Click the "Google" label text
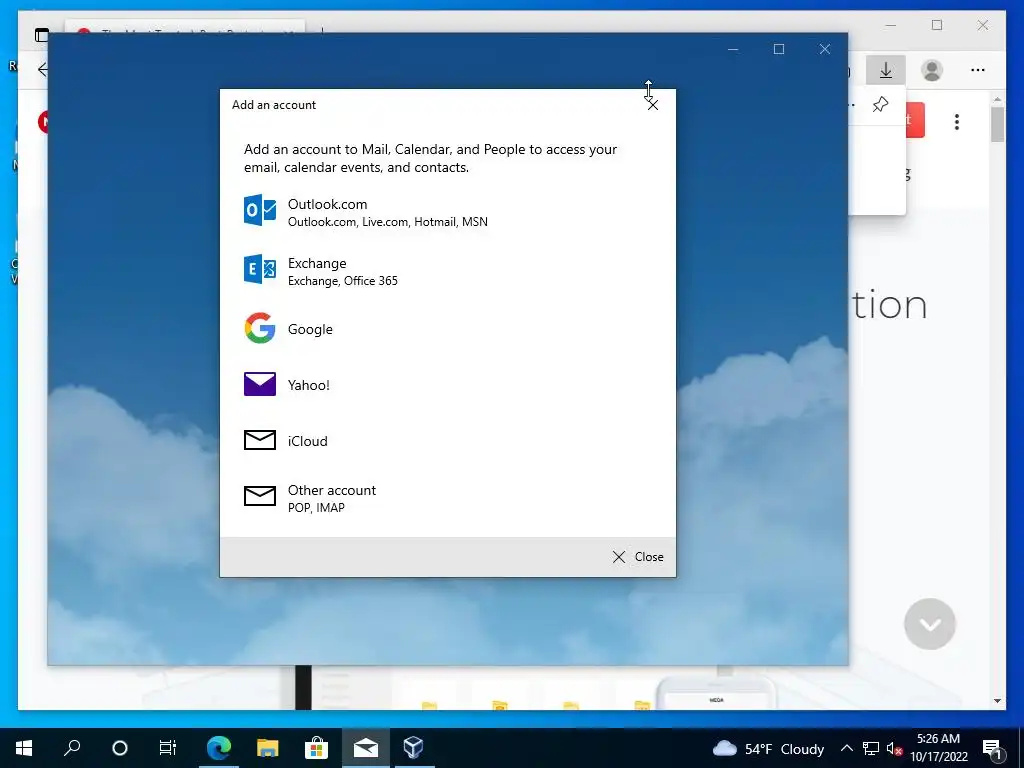1024x768 pixels. click(x=310, y=329)
